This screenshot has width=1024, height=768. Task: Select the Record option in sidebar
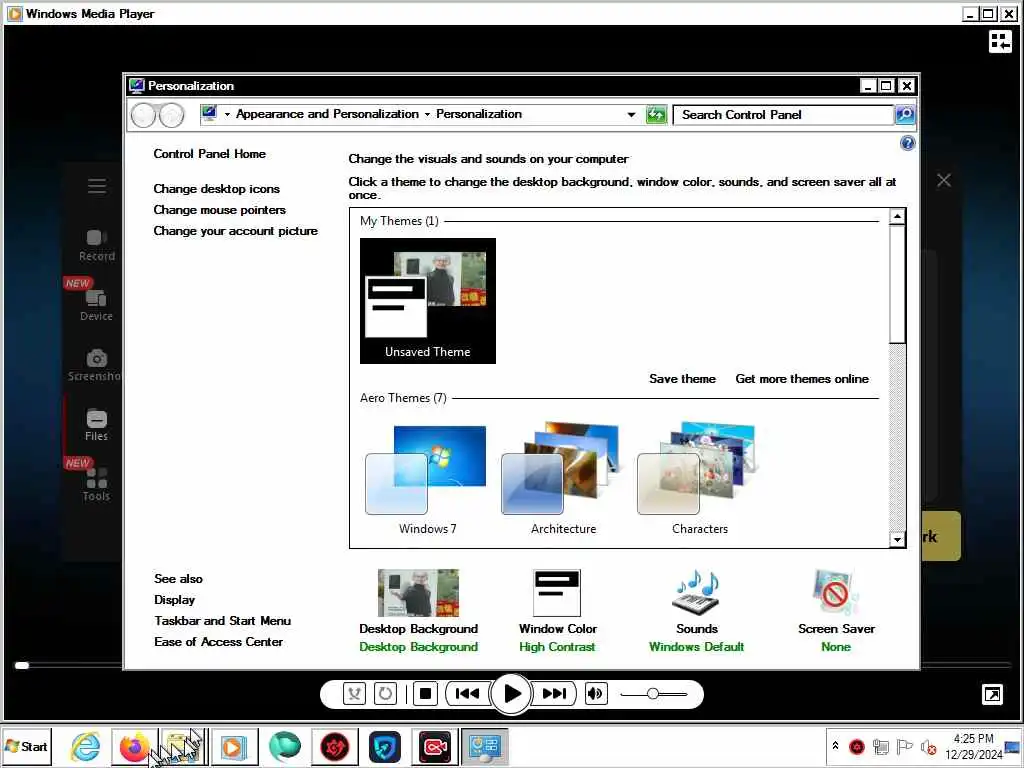coord(97,246)
